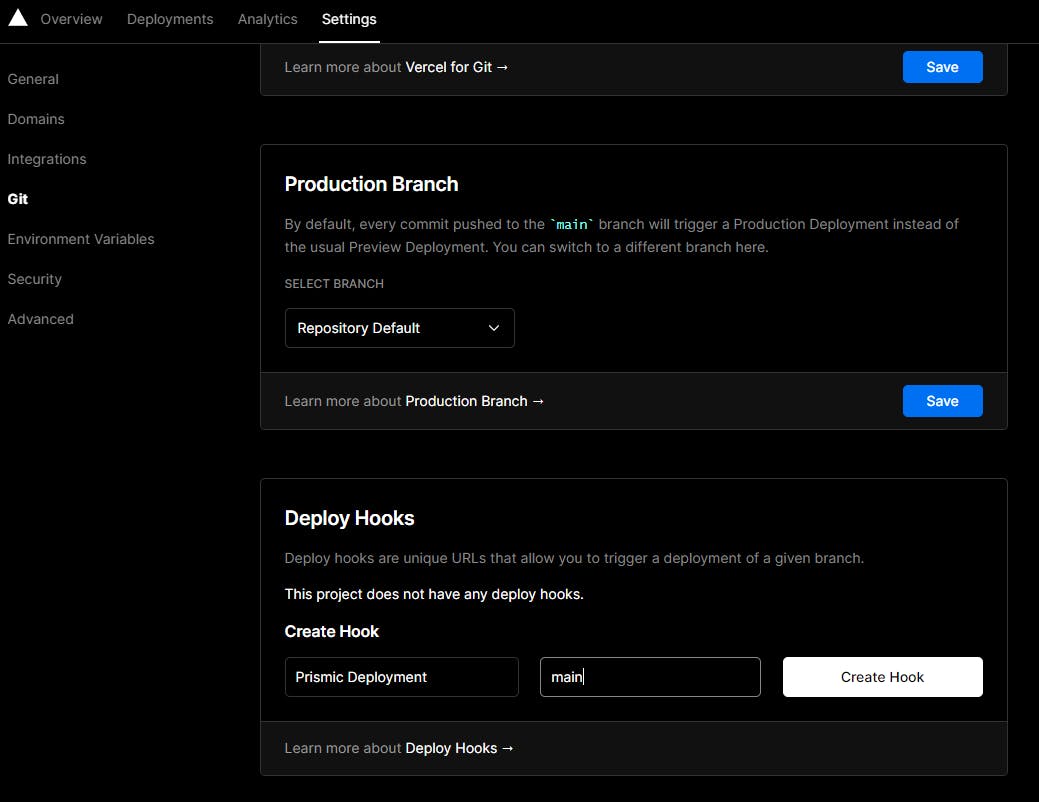
Task: Go to the Analytics tab
Action: (x=268, y=19)
